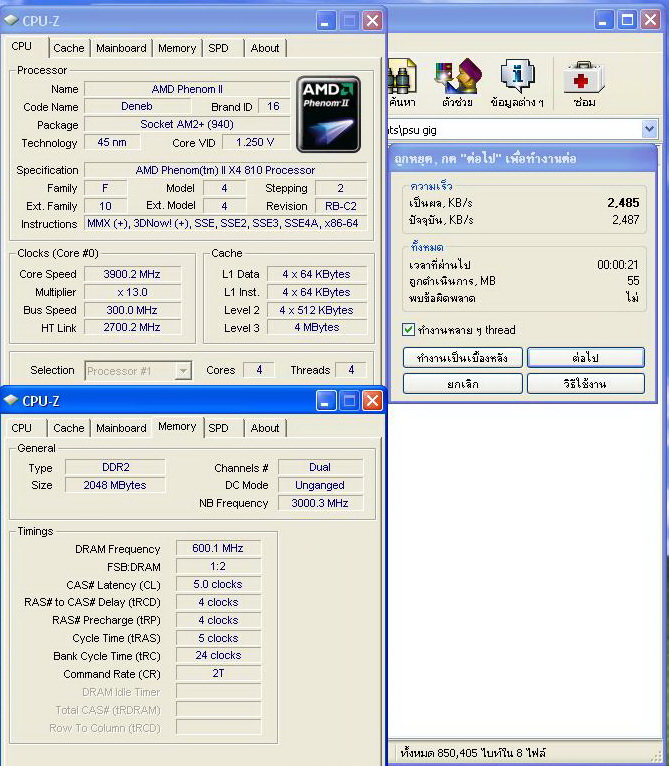The width and height of the screenshot is (669, 766).
Task: Minimize the top CPU-Z window
Action: 325,21
